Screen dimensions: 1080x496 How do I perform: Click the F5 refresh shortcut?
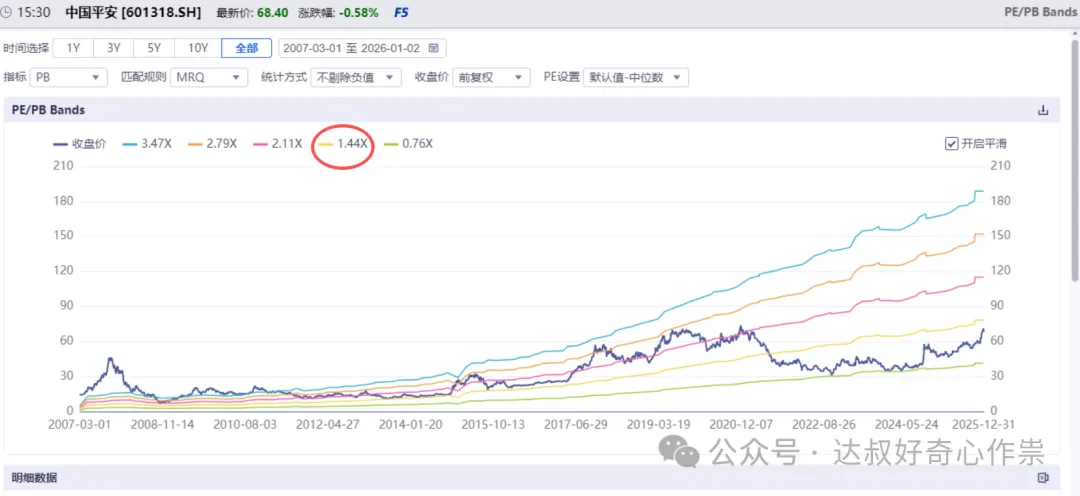click(x=401, y=12)
